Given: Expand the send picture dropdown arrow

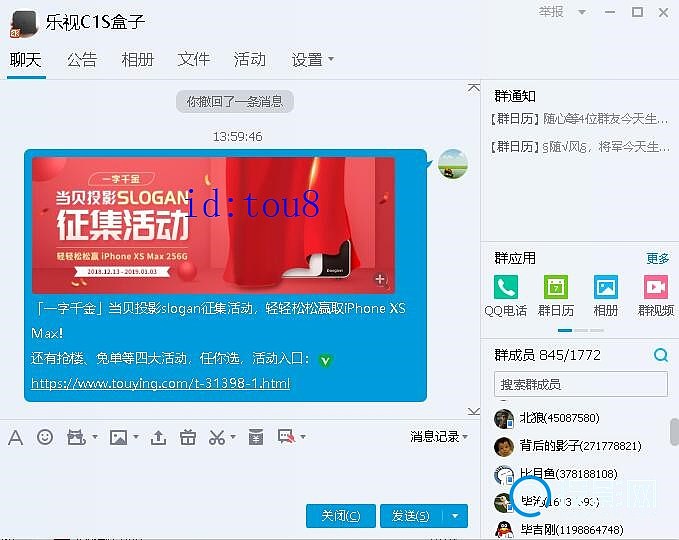Looking at the screenshot, I should click(x=136, y=437).
